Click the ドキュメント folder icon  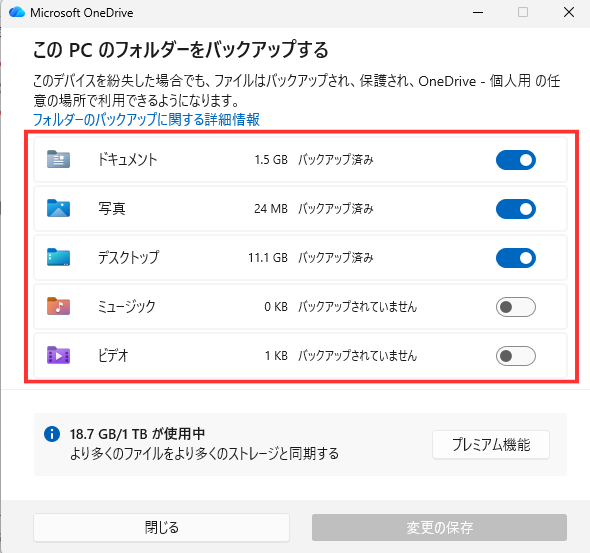point(58,159)
